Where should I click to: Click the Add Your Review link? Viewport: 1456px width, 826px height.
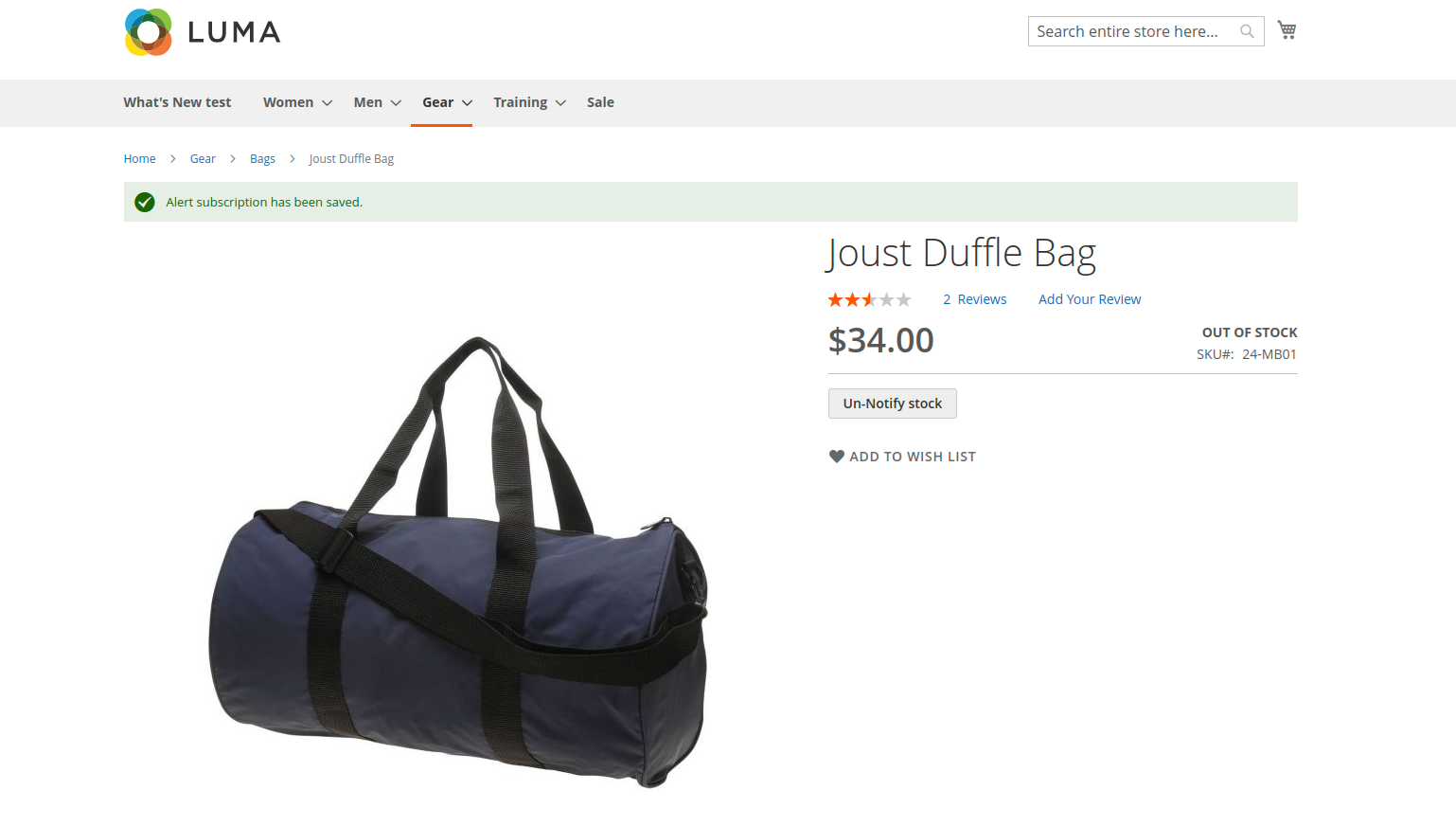pyautogui.click(x=1090, y=299)
